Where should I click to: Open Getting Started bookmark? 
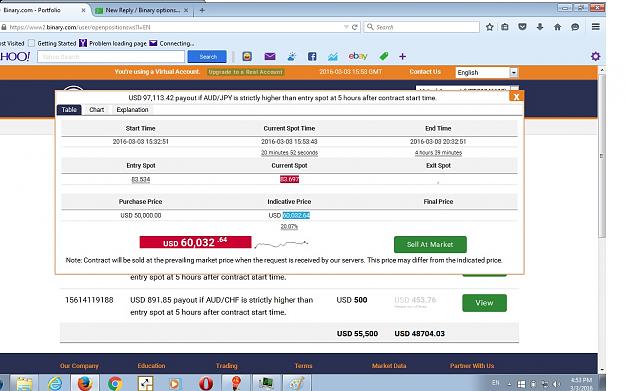52,43
